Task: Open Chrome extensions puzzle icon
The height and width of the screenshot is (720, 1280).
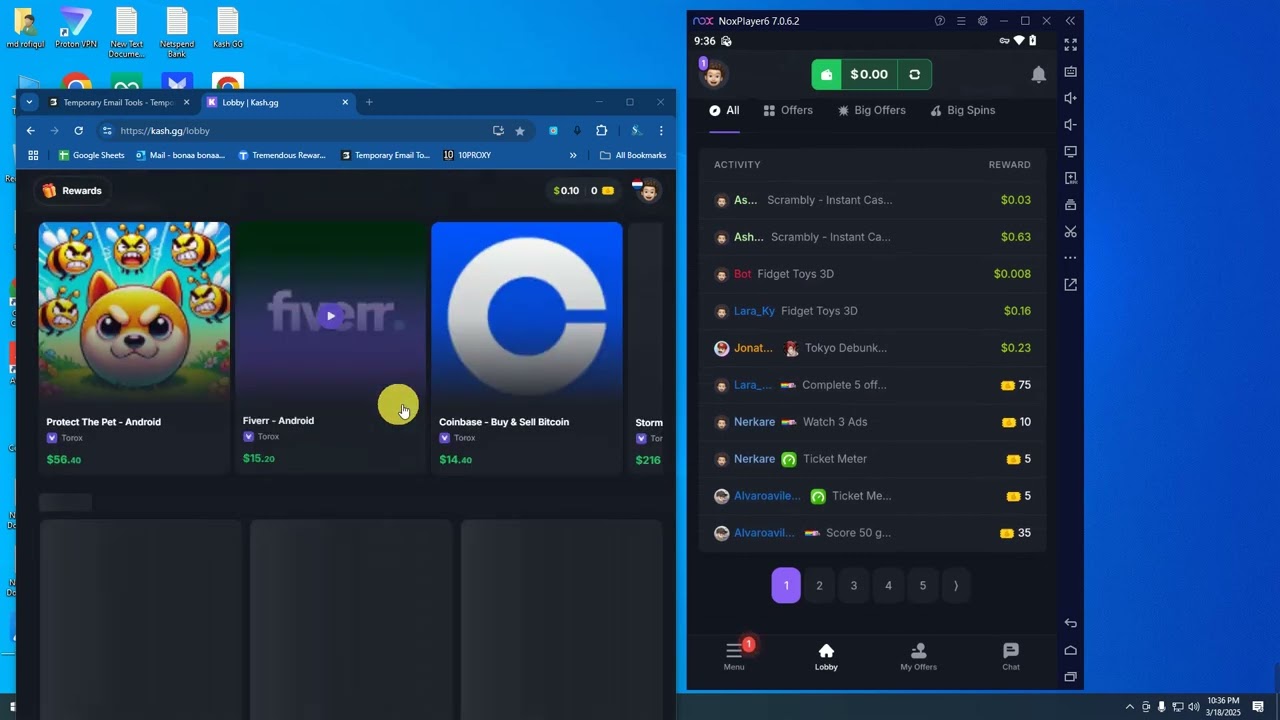Action: point(601,131)
